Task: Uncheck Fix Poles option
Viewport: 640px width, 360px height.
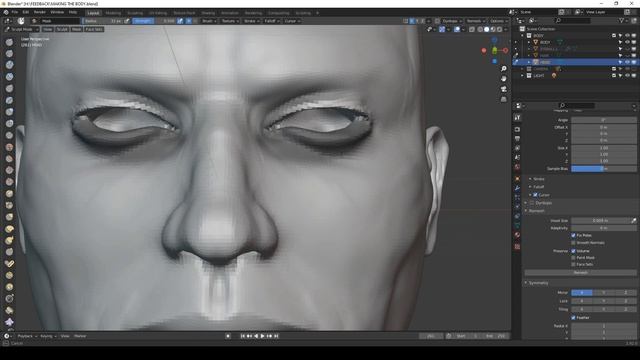Action: coord(573,236)
